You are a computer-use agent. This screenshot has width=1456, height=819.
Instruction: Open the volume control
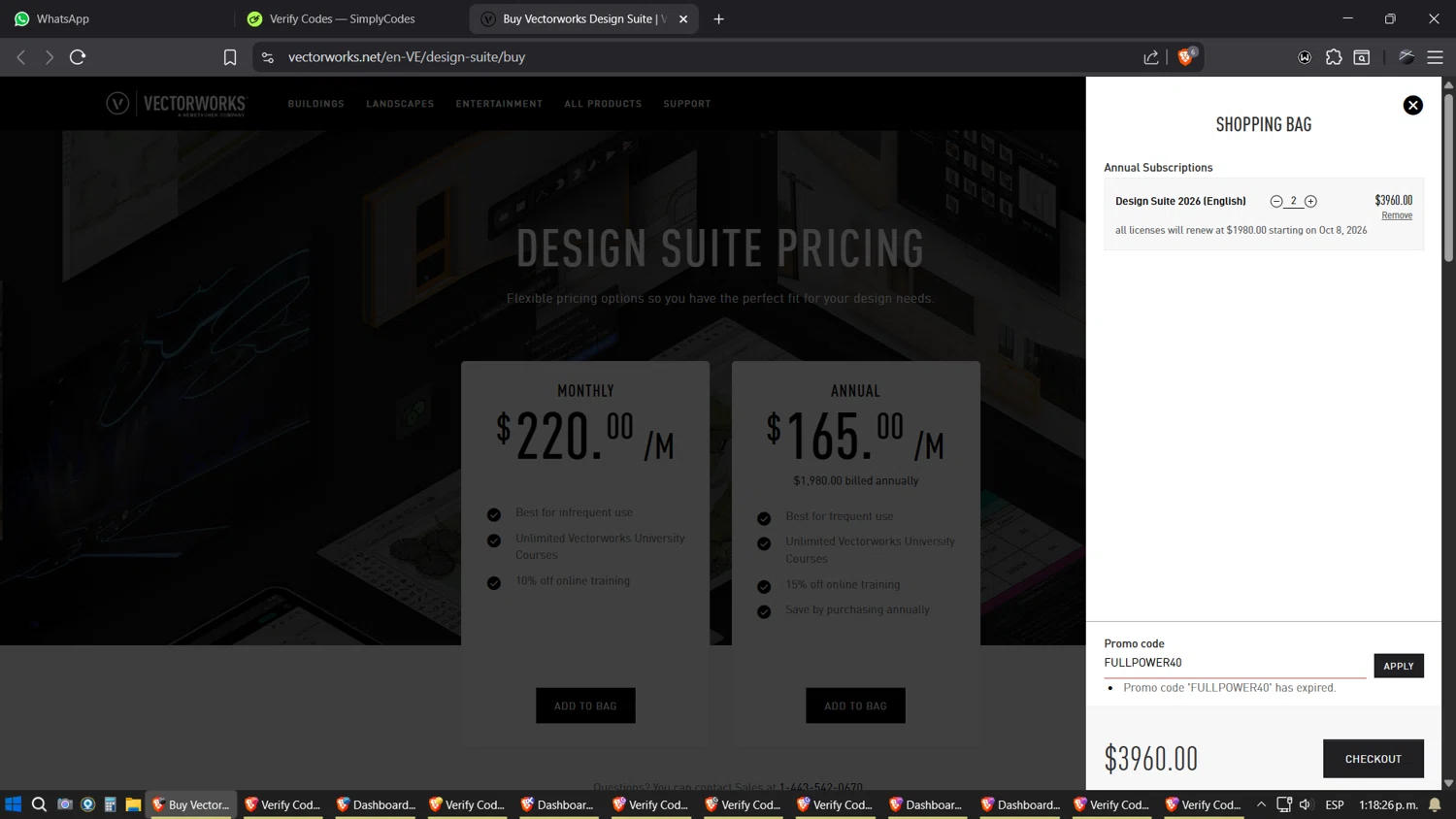1305,804
